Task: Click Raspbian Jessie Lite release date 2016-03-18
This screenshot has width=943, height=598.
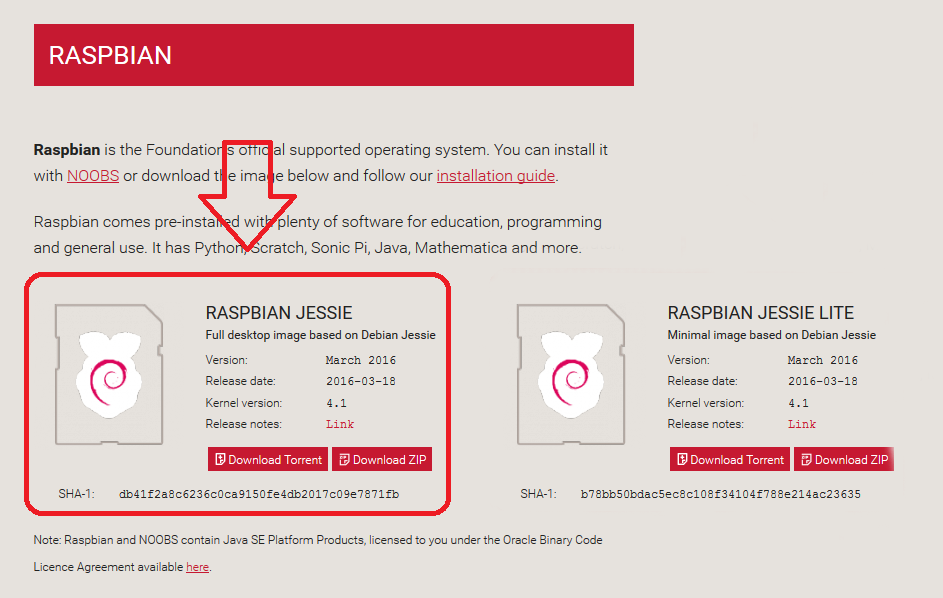Action: point(823,381)
